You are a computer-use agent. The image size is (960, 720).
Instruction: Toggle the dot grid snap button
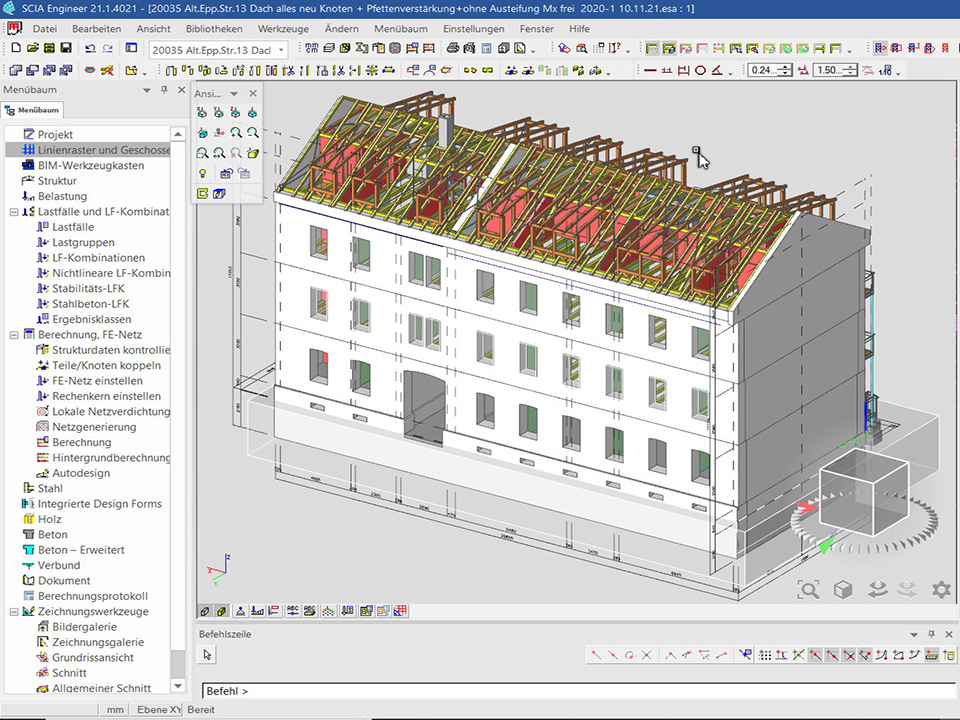[765, 655]
